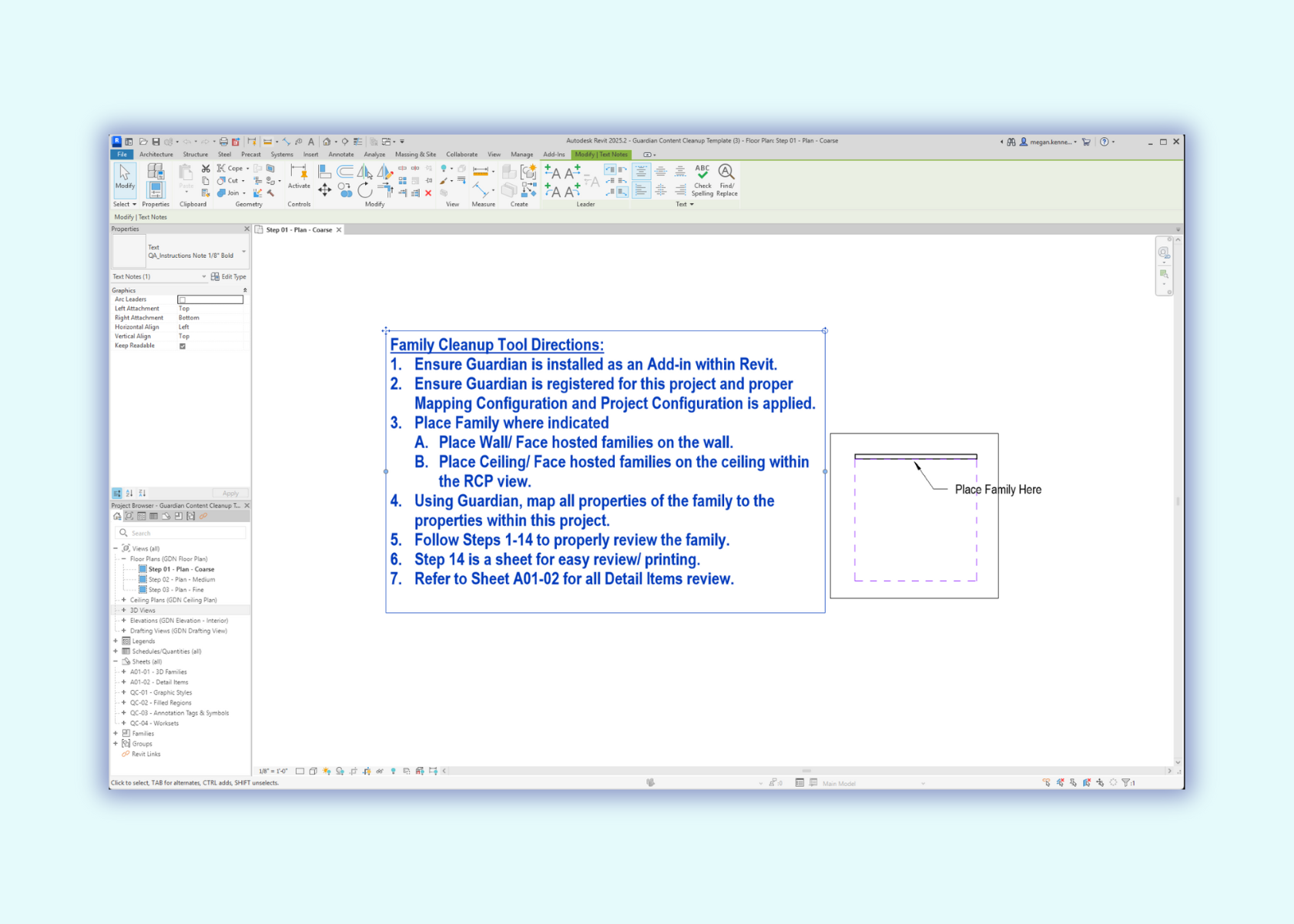1294x924 pixels.
Task: Click the Print icon in quick access toolbar
Action: click(223, 142)
